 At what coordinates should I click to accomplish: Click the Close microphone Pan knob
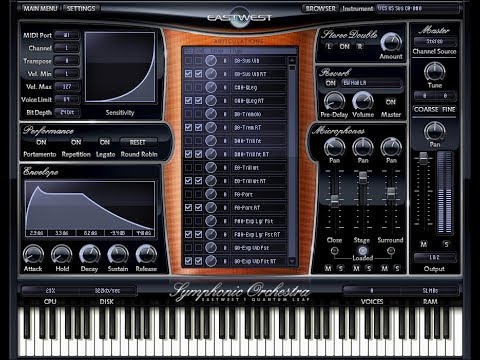pyautogui.click(x=334, y=147)
